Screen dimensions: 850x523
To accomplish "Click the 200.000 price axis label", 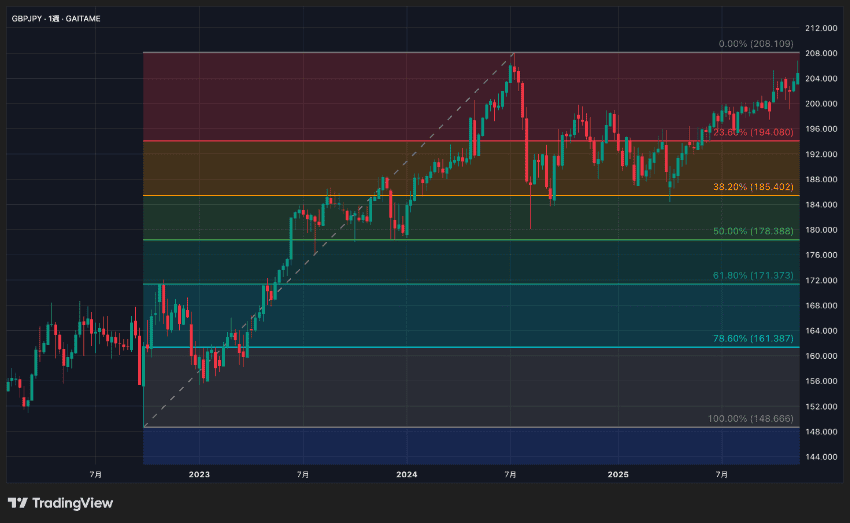I will click(x=821, y=104).
